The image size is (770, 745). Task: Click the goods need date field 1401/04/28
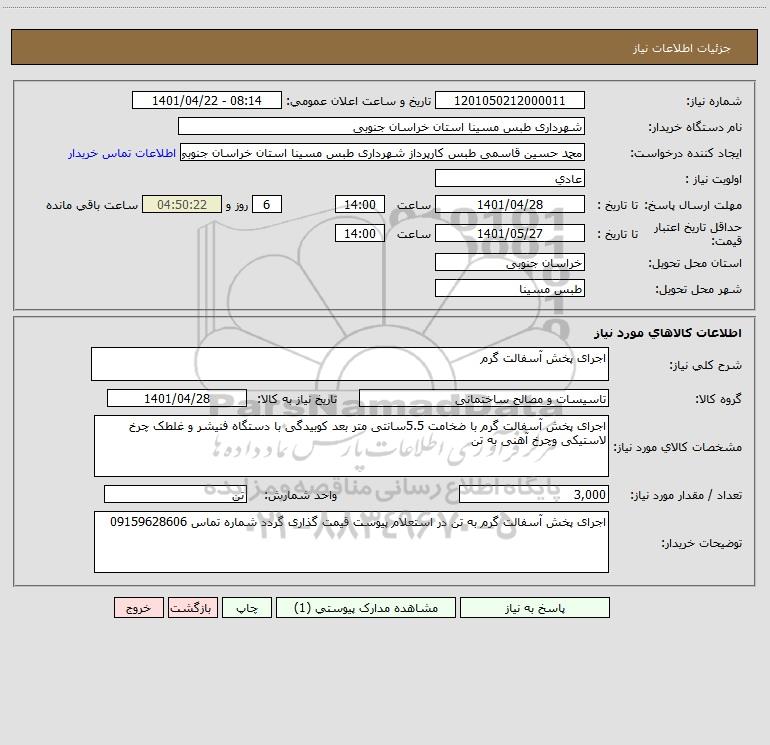click(x=177, y=398)
